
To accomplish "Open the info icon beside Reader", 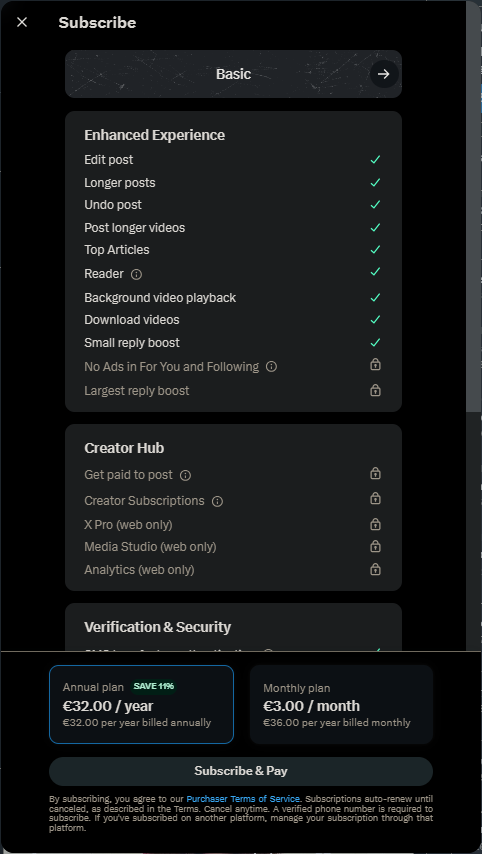I will point(137,274).
